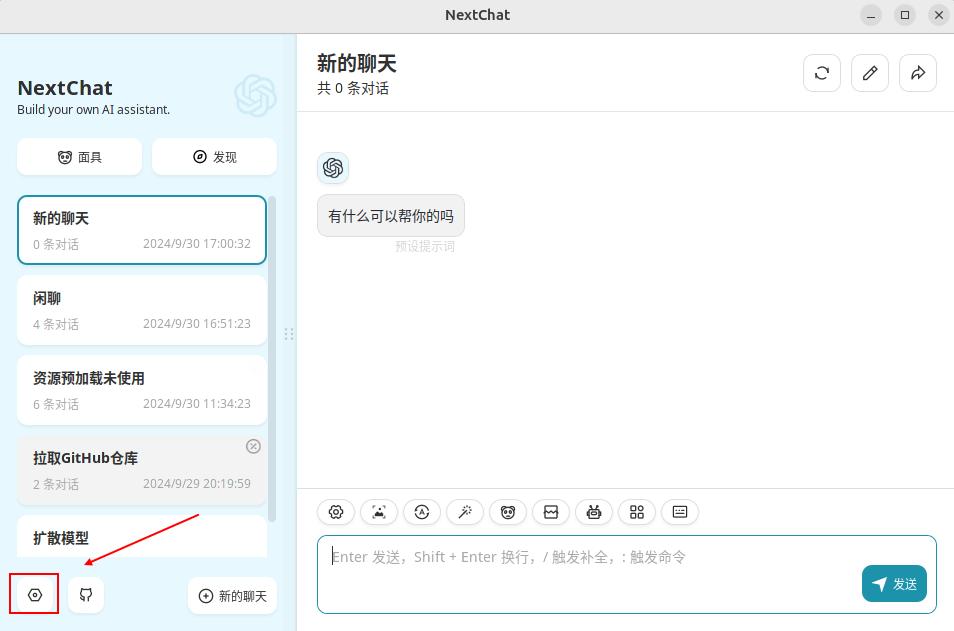Open chat settings gear above input
The height and width of the screenshot is (631, 954).
point(336,512)
